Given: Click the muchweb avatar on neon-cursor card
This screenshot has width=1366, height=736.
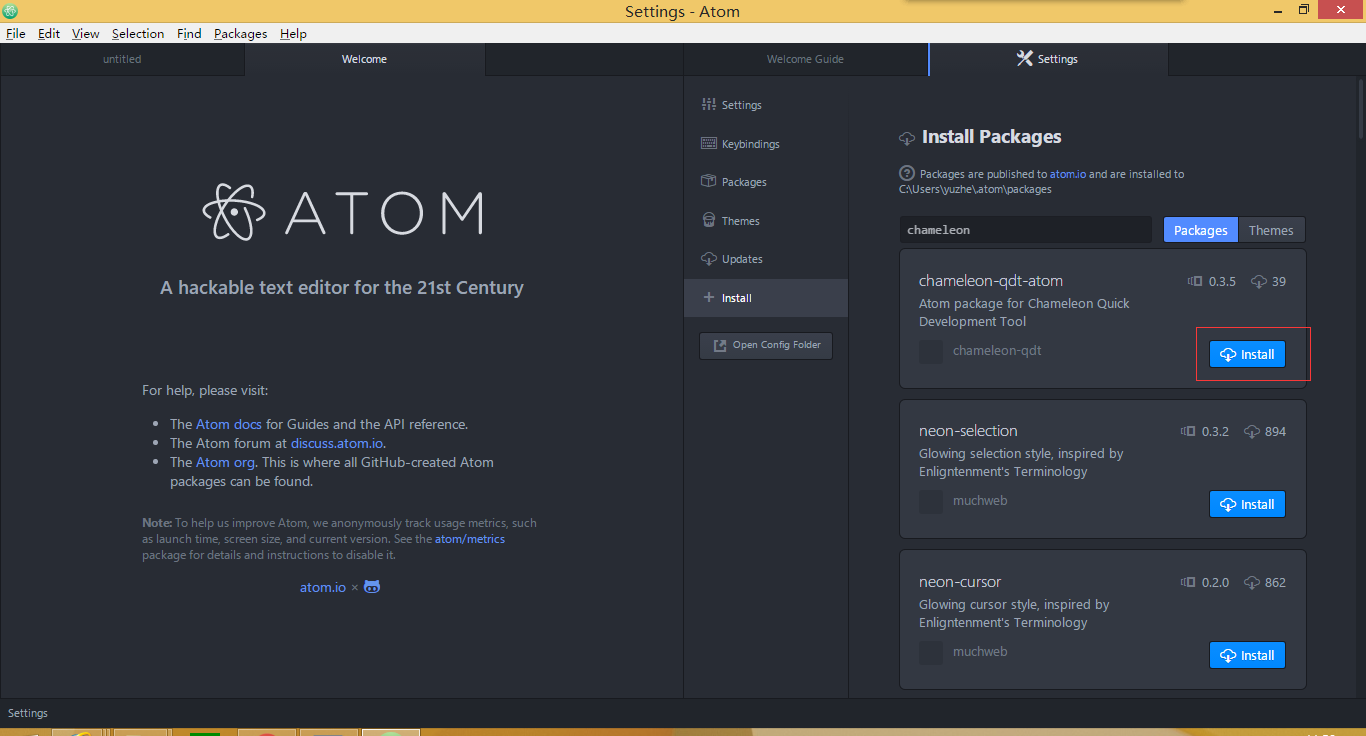Looking at the screenshot, I should 931,653.
